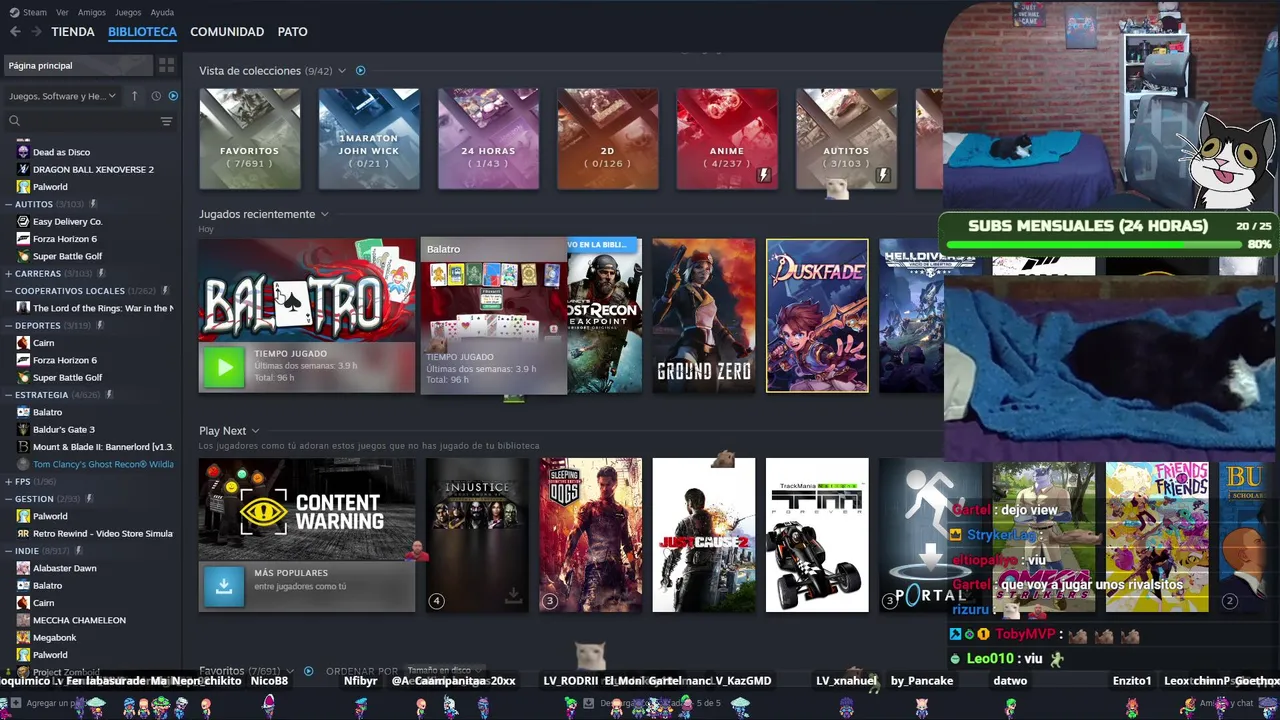Screen dimensions: 1280x720
Task: Open the Content Warning banner artwork
Action: pos(307,510)
